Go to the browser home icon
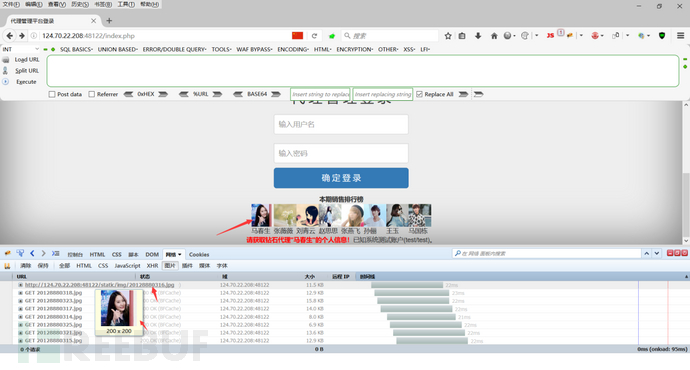 tap(494, 36)
